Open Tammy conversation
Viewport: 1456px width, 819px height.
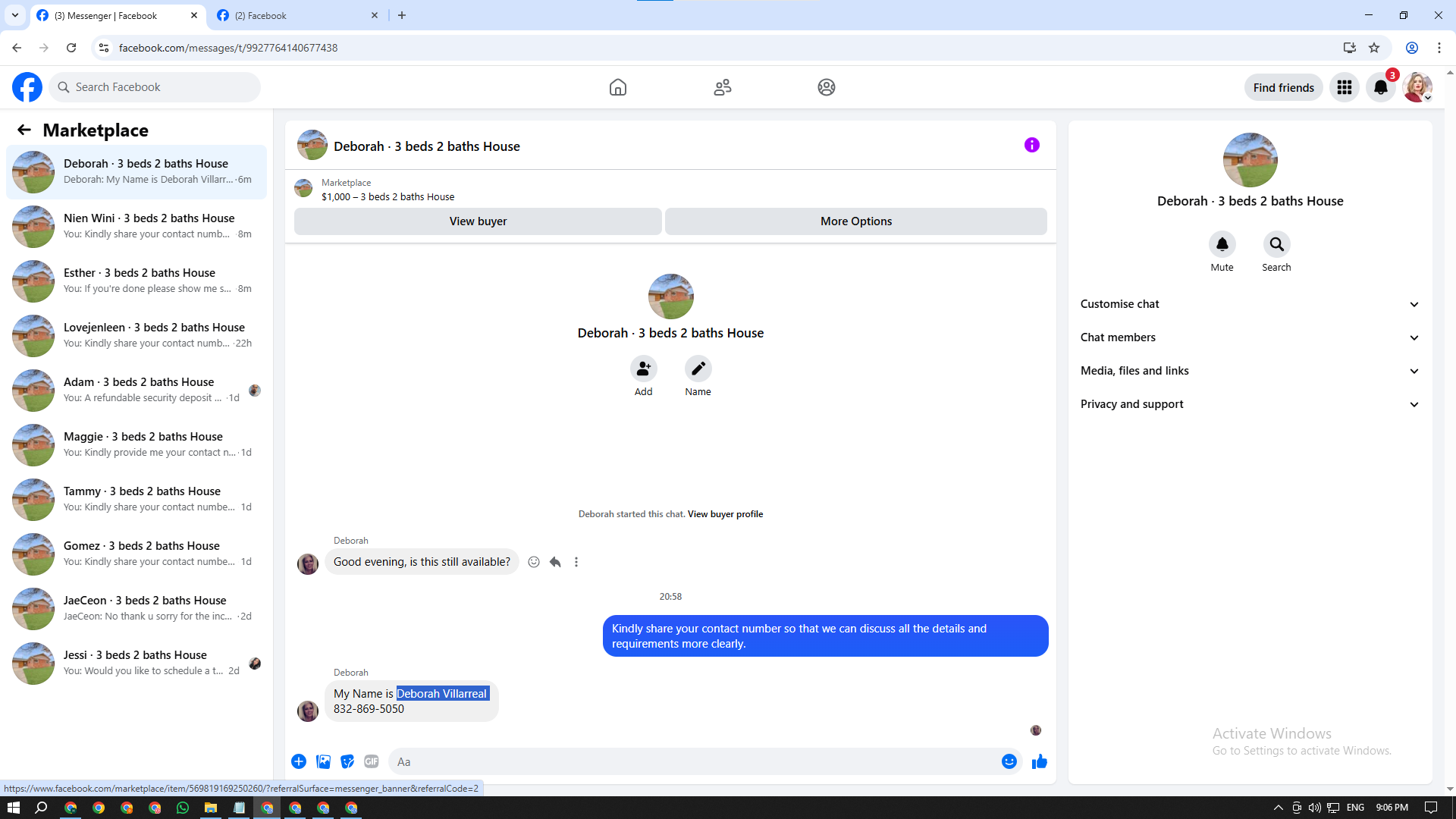point(136,500)
